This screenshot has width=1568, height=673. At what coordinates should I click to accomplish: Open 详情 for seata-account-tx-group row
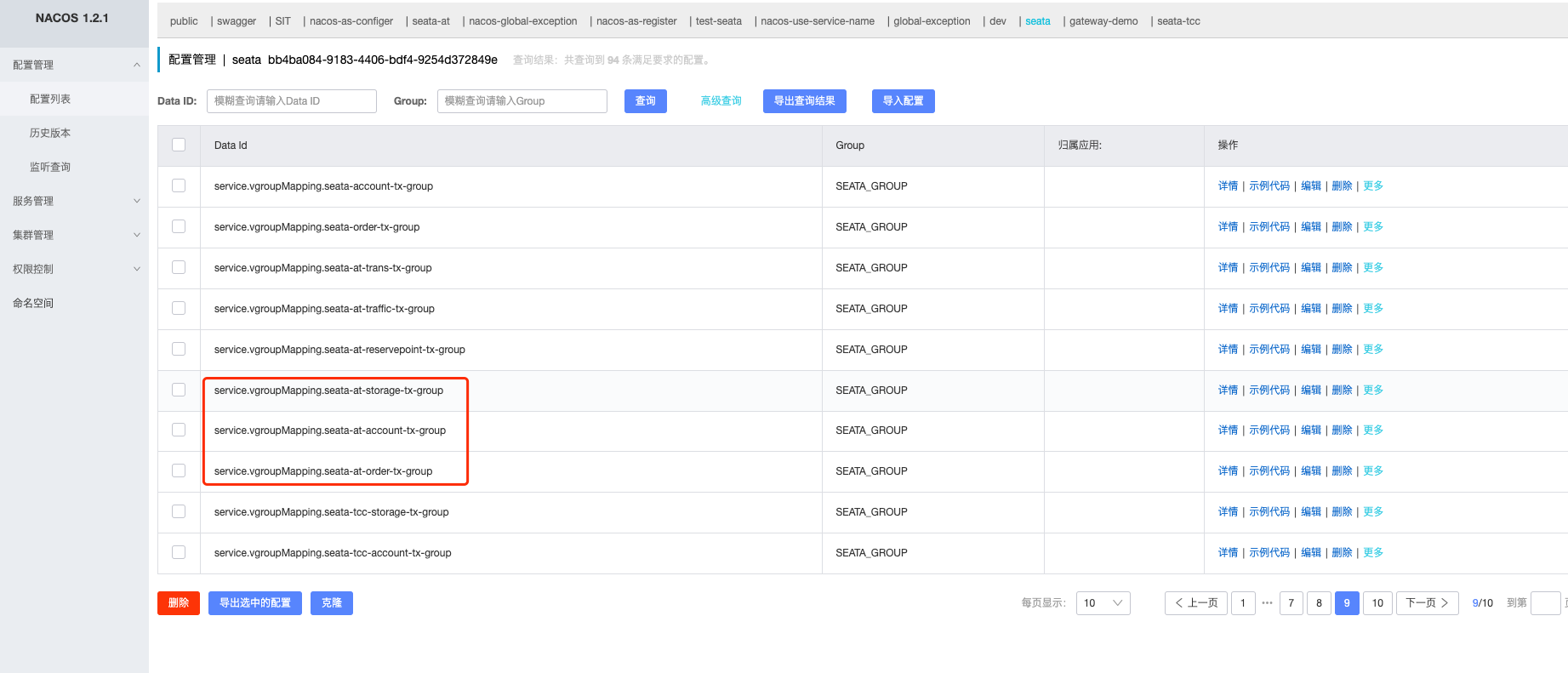click(x=1228, y=186)
